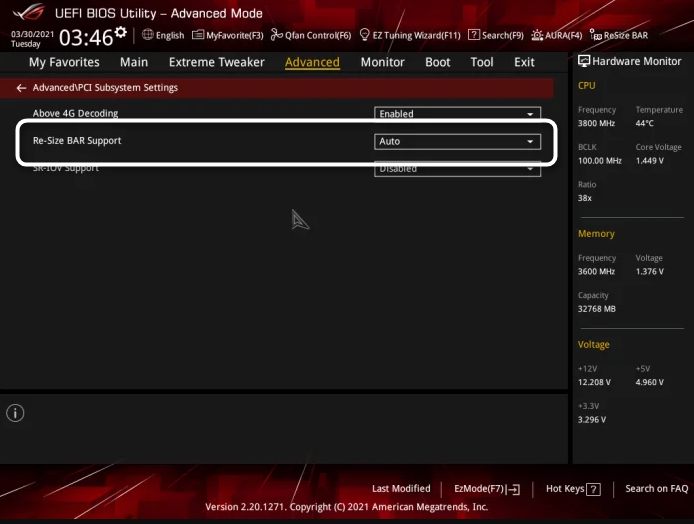
Task: Open AURA(F4) lighting icon
Action: (537, 35)
